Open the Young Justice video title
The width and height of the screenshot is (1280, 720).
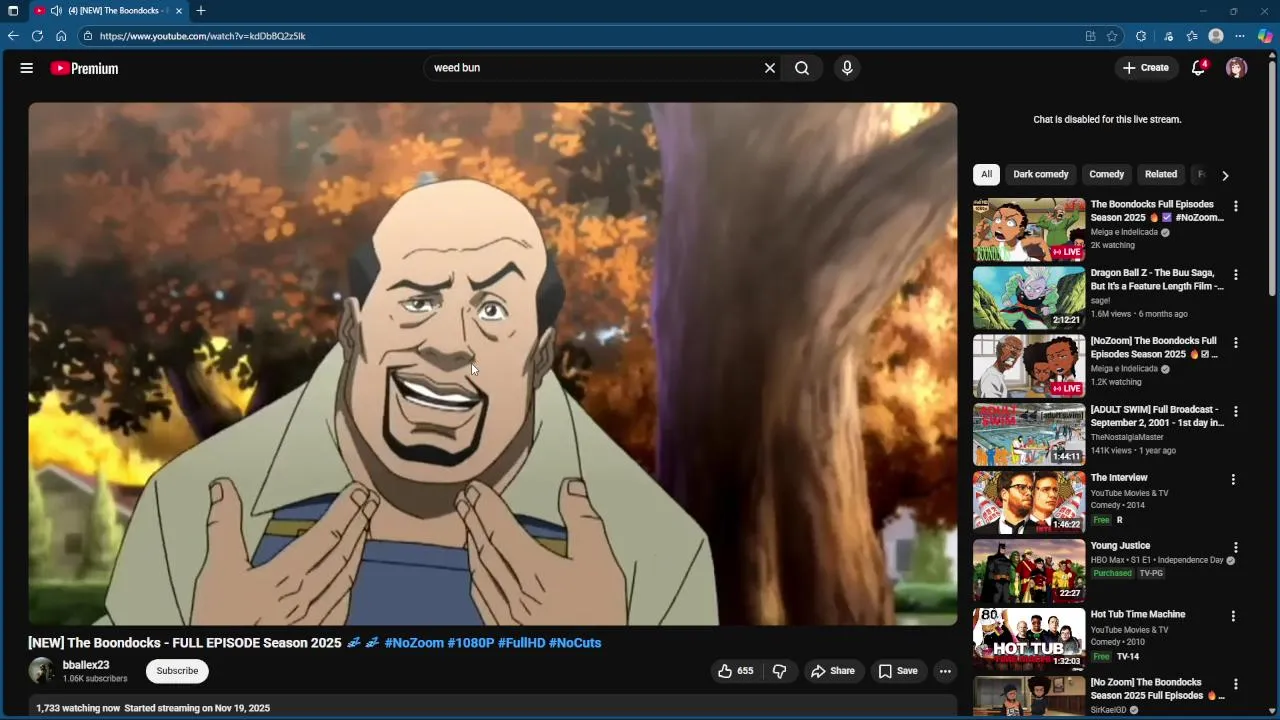tap(1120, 546)
